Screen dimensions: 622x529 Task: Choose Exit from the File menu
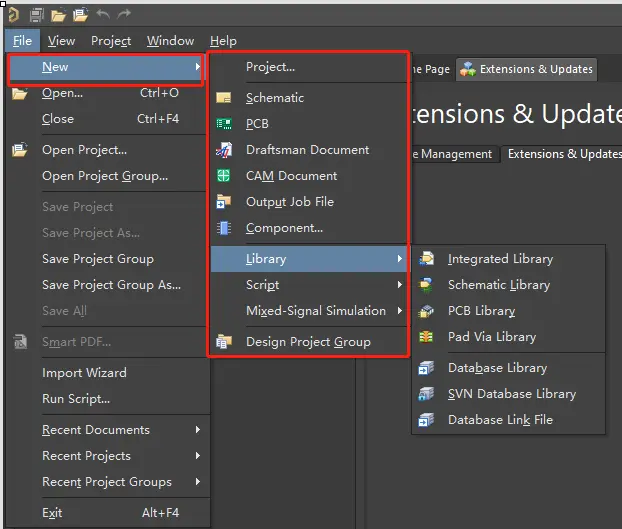[x=106, y=512]
